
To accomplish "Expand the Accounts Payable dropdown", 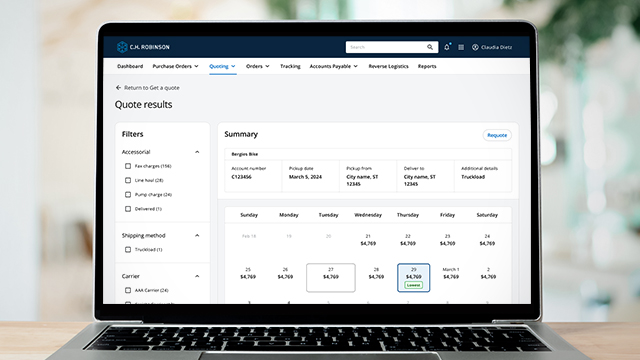I will tap(333, 66).
